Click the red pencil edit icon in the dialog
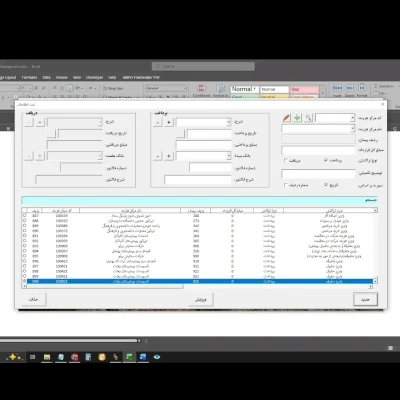 pos(286,118)
